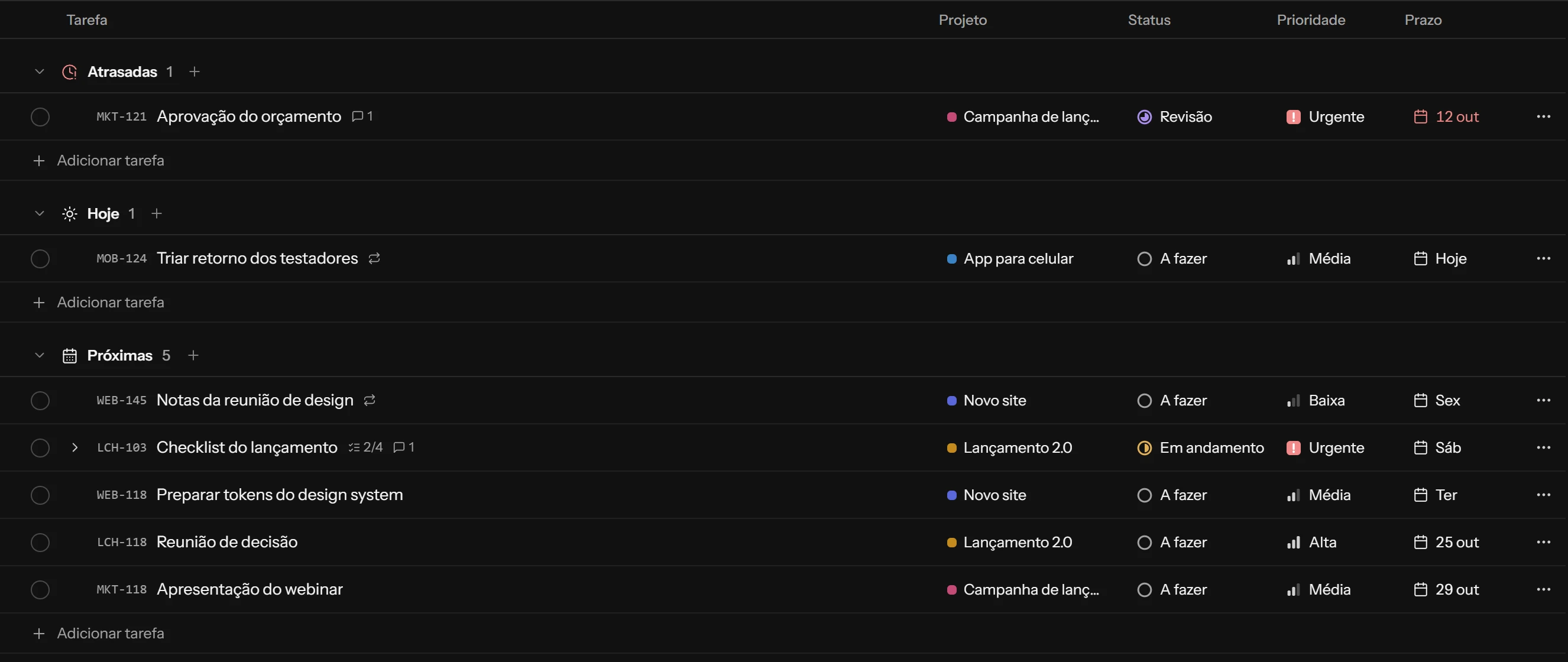Open more options for Triar retorno dos testadores

pyautogui.click(x=1543, y=258)
